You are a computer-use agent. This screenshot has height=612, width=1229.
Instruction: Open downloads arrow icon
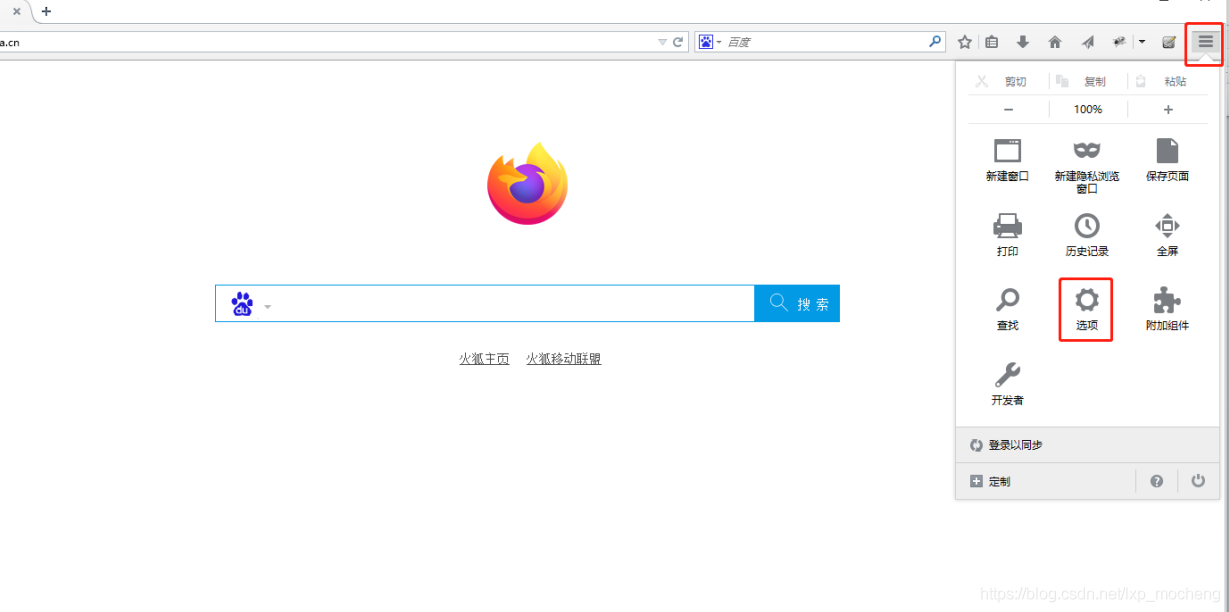point(1023,42)
